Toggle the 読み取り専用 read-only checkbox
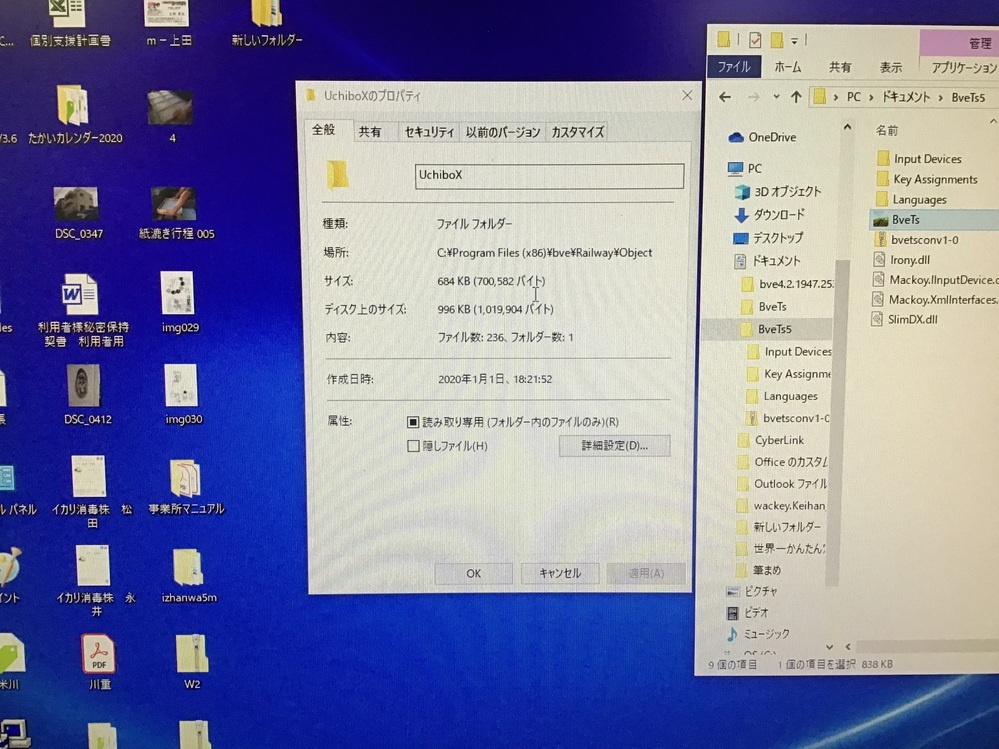Viewport: 999px width, 749px height. (x=413, y=422)
